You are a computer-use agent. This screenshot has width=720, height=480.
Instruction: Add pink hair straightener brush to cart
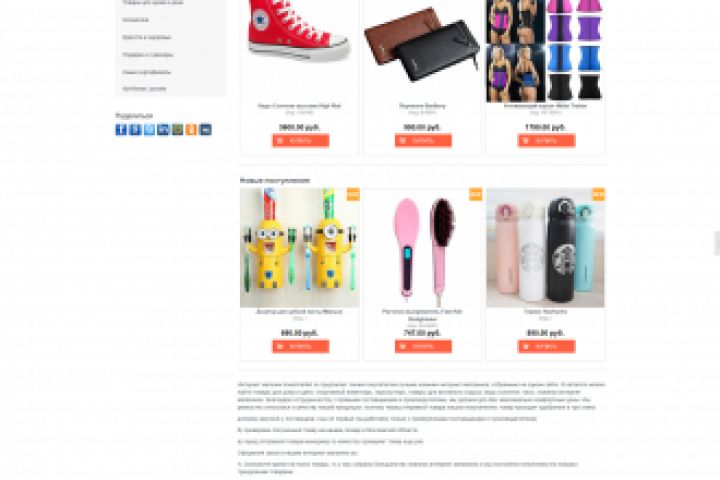pos(423,346)
